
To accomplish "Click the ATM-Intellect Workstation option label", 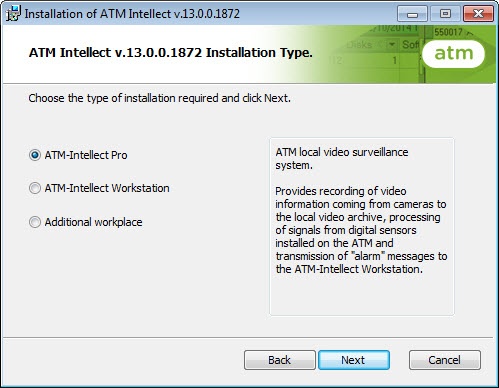I will pos(107,188).
